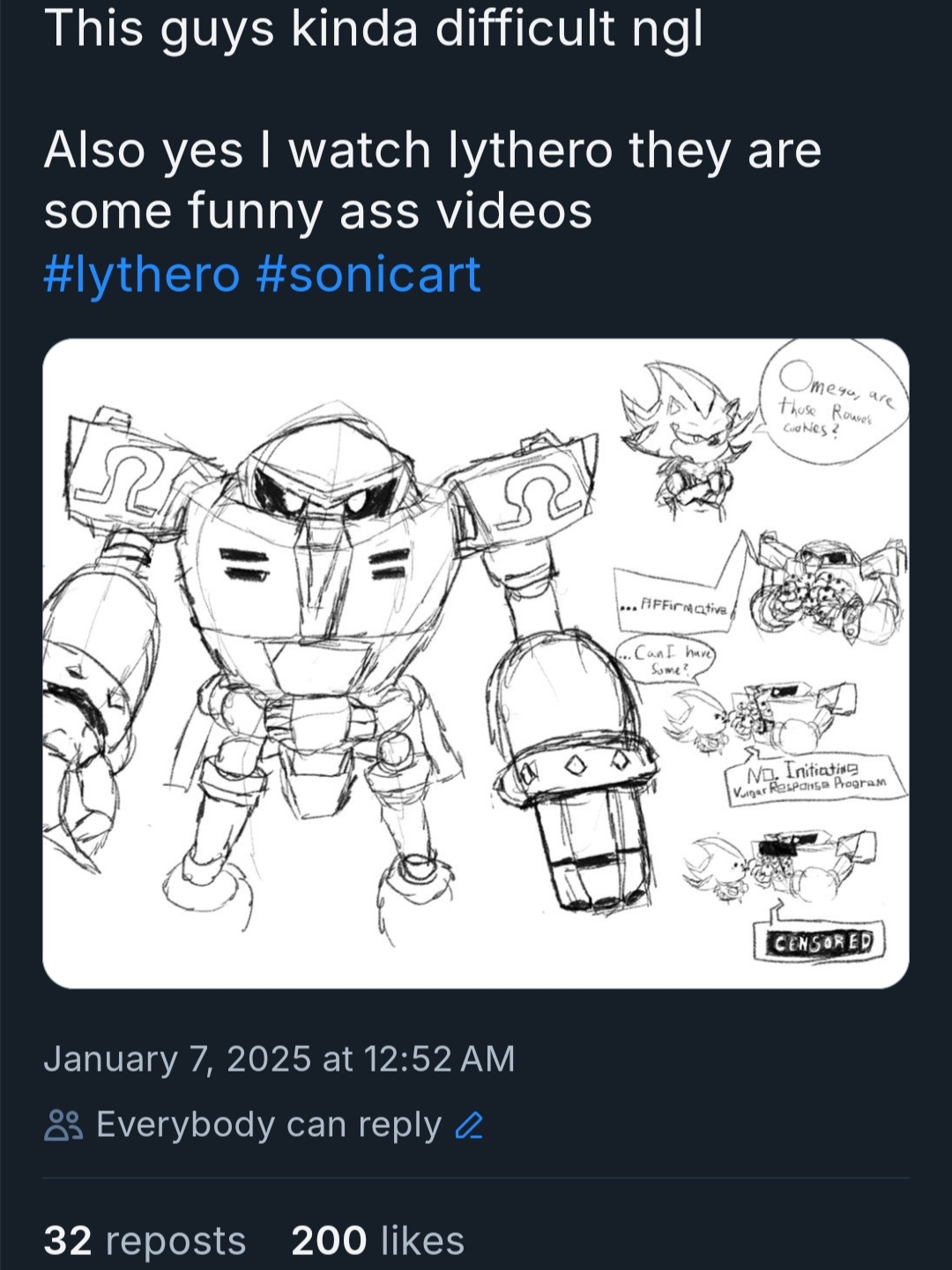View the 200 likes list

click(377, 1240)
